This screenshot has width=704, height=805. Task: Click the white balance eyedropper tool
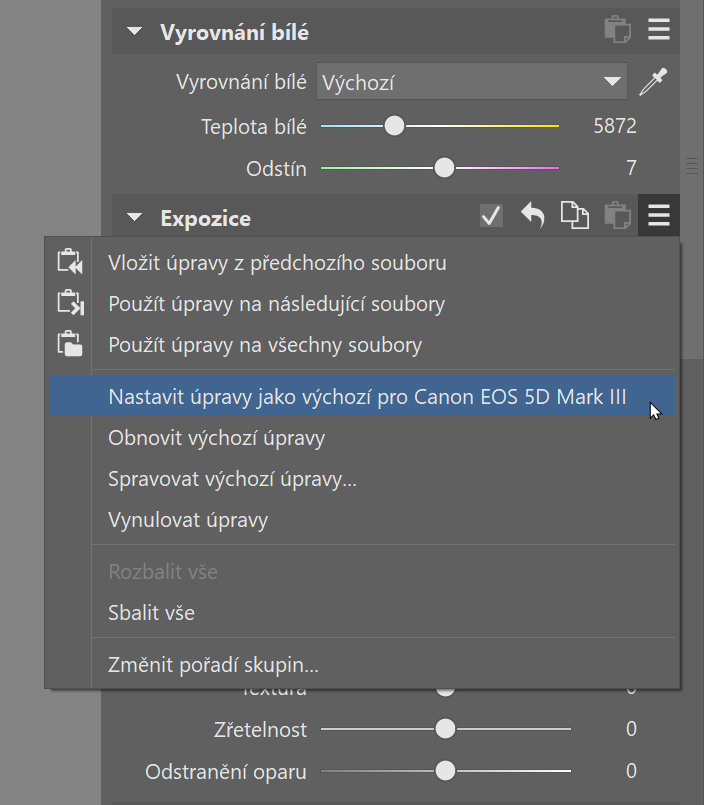tap(653, 82)
